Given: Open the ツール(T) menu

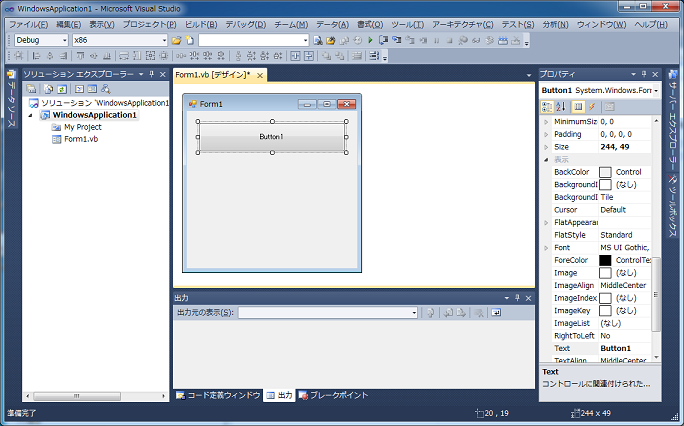Looking at the screenshot, I should tap(407, 25).
